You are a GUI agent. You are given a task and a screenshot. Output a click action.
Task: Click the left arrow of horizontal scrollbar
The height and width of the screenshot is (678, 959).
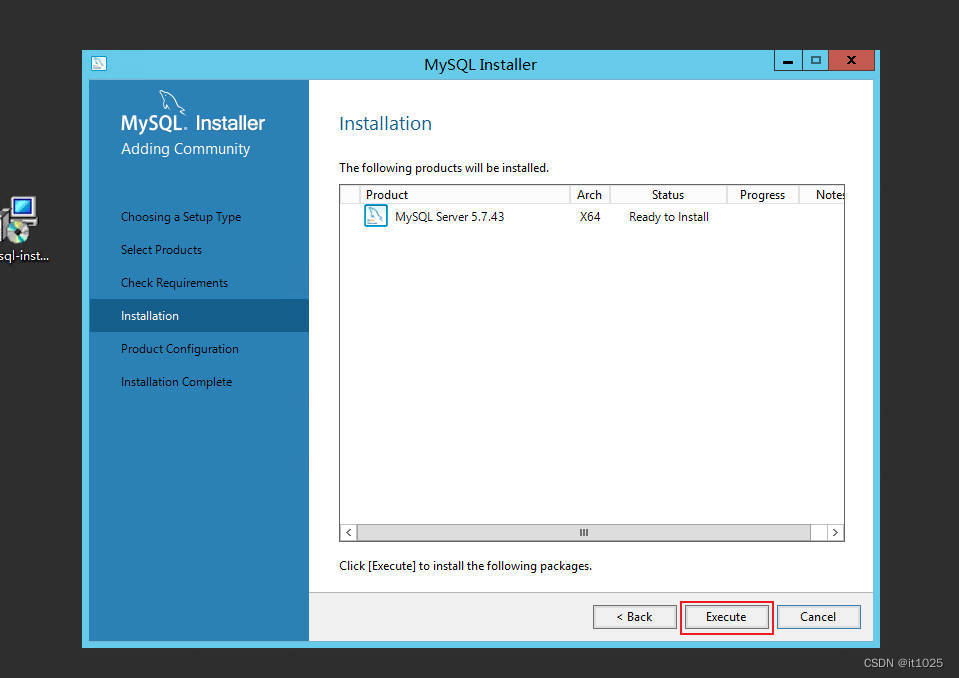click(x=349, y=532)
